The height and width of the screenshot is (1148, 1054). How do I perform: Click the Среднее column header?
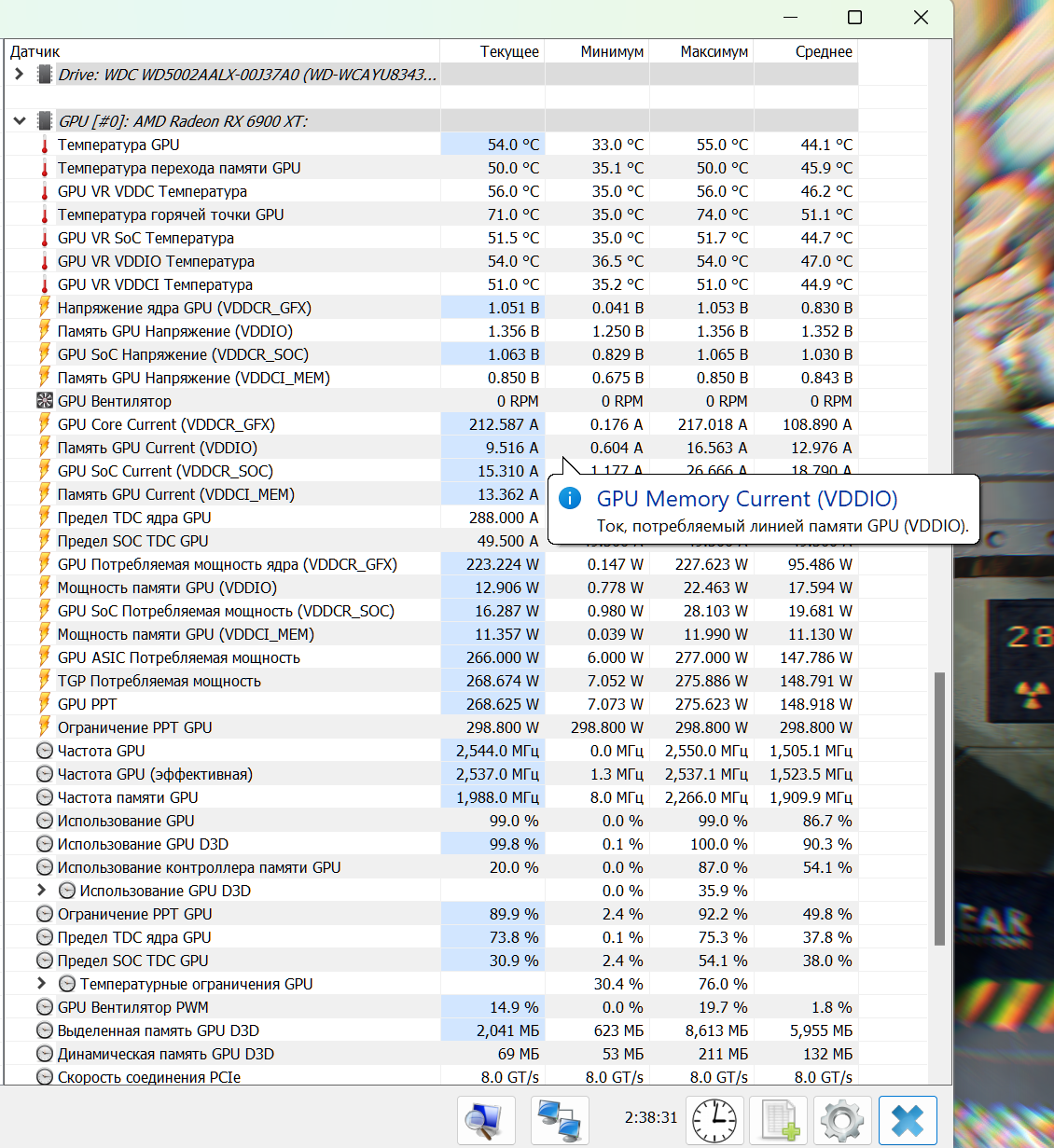tap(806, 51)
